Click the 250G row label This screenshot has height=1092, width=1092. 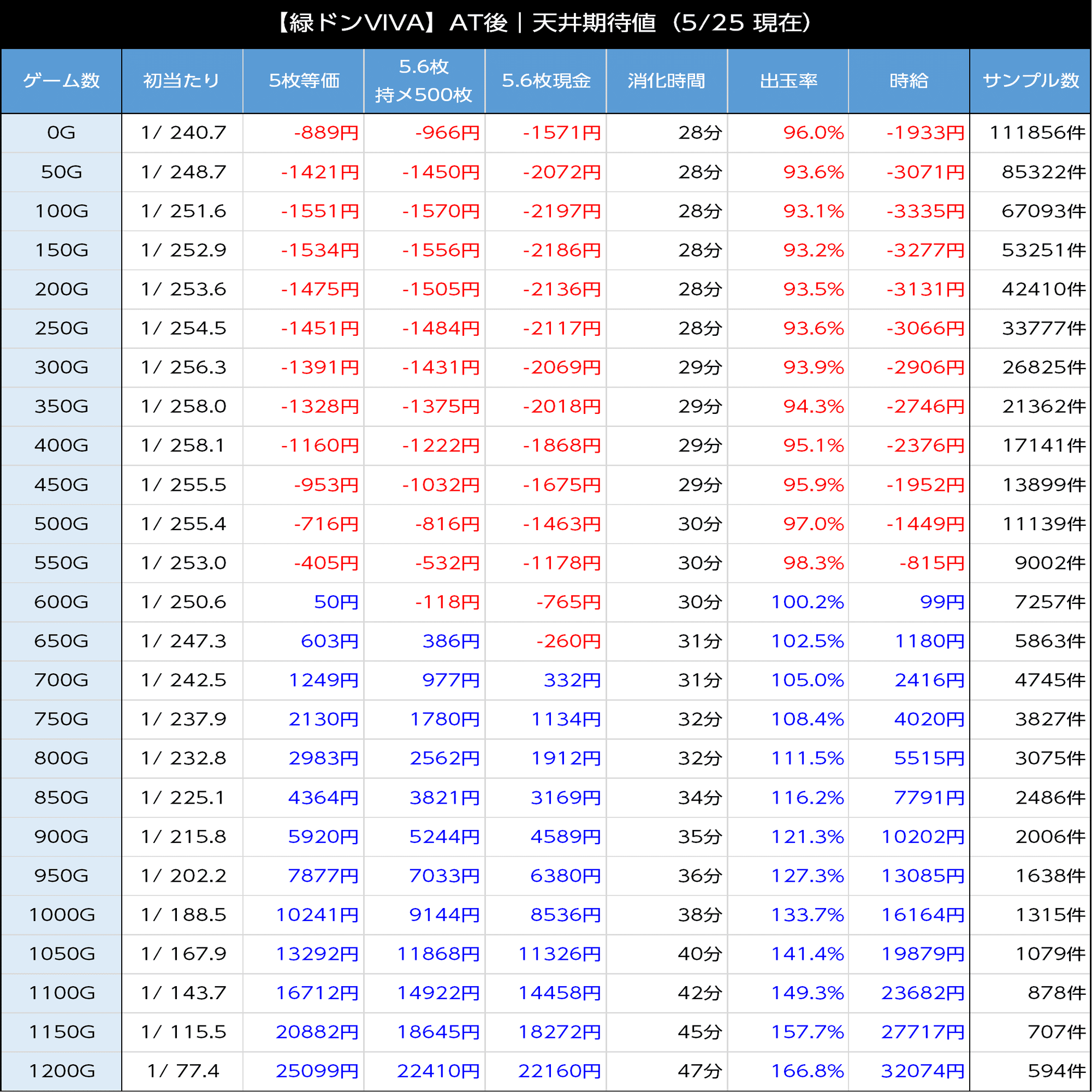61,328
